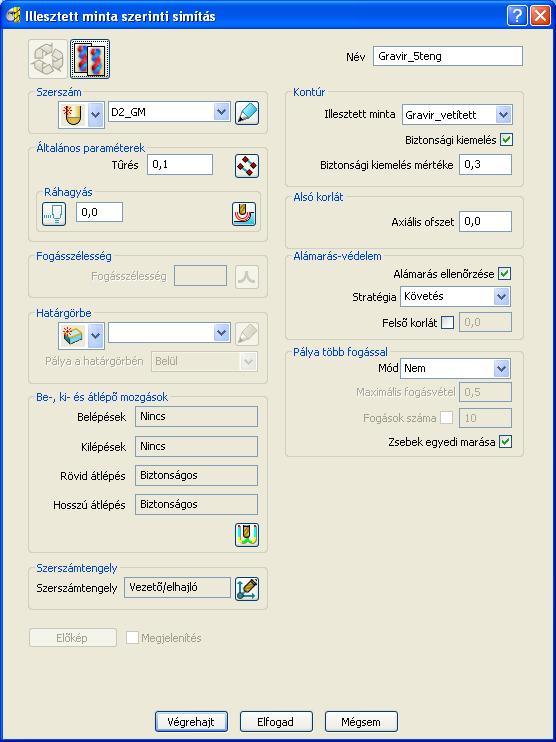
Task: Open the leads and links icon
Action: tap(247, 535)
